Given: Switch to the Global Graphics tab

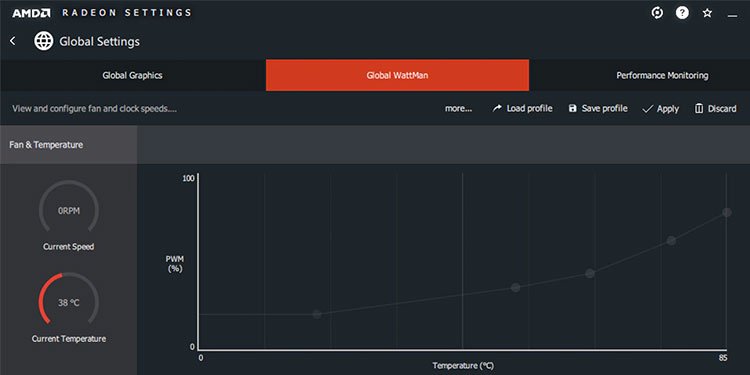Looking at the screenshot, I should 132,75.
